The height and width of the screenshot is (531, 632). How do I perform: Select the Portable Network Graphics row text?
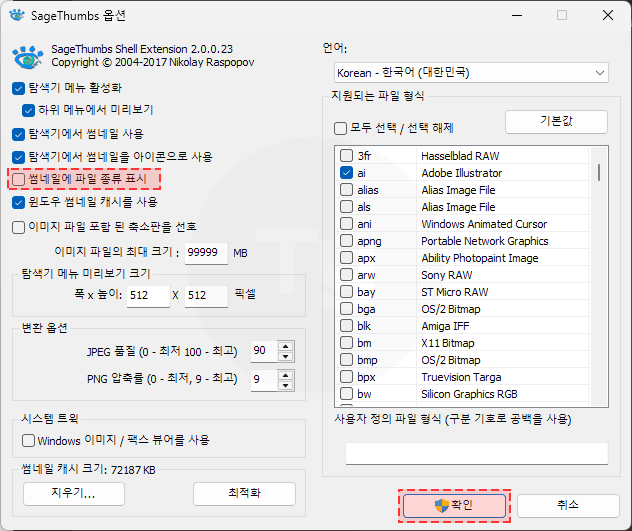point(485,241)
